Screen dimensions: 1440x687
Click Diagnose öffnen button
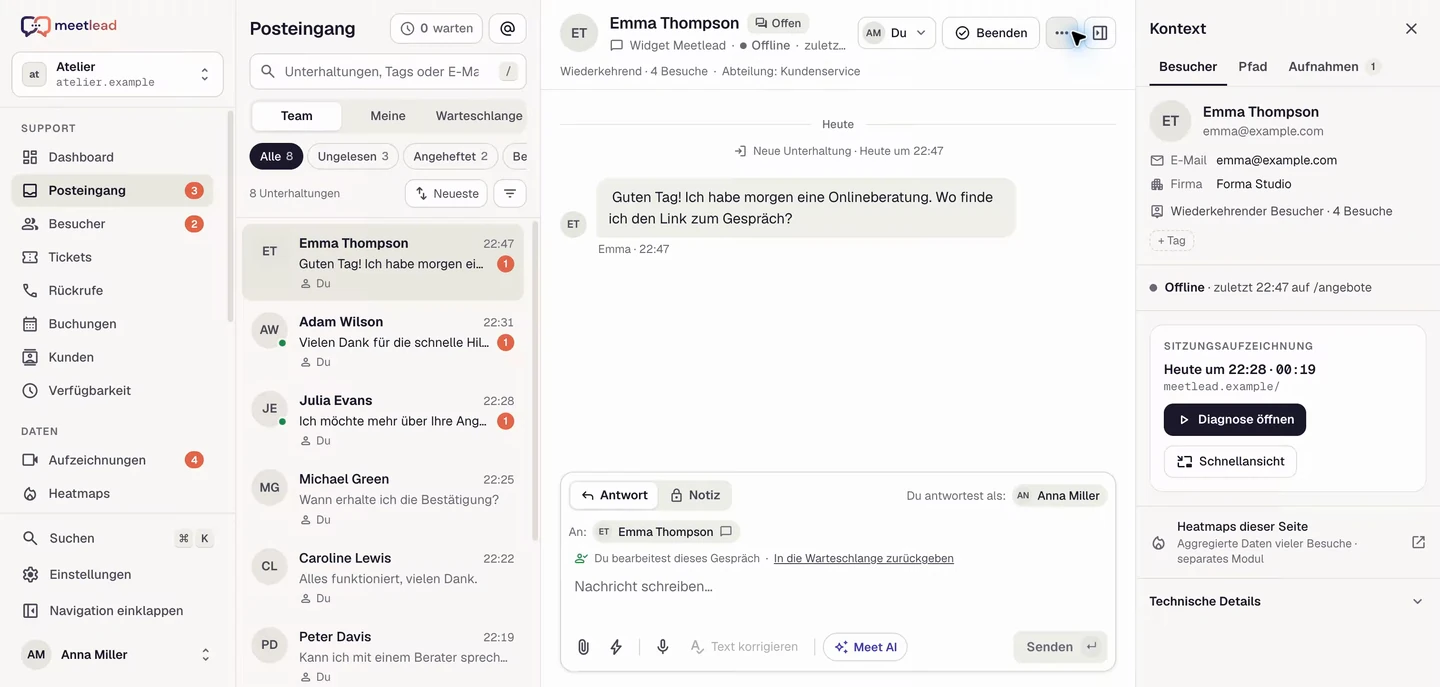(x=1235, y=420)
